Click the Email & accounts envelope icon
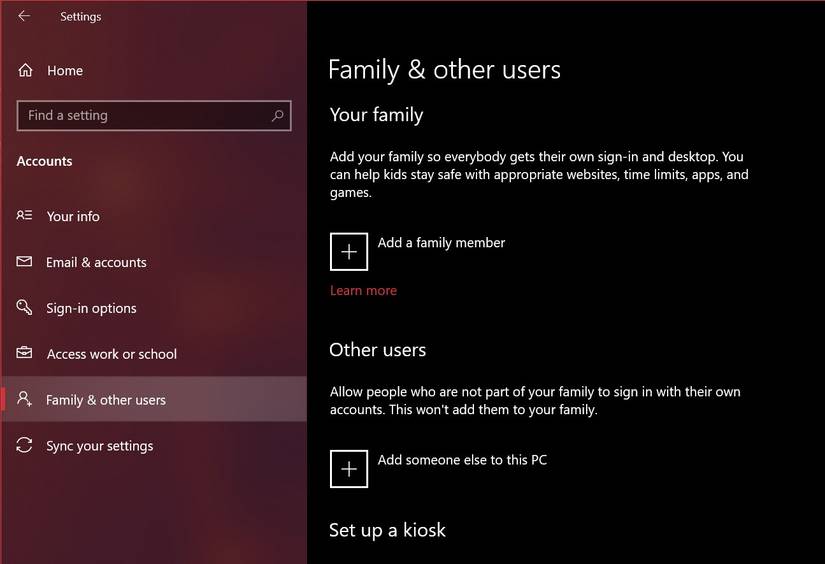The height and width of the screenshot is (564, 825). 25,262
